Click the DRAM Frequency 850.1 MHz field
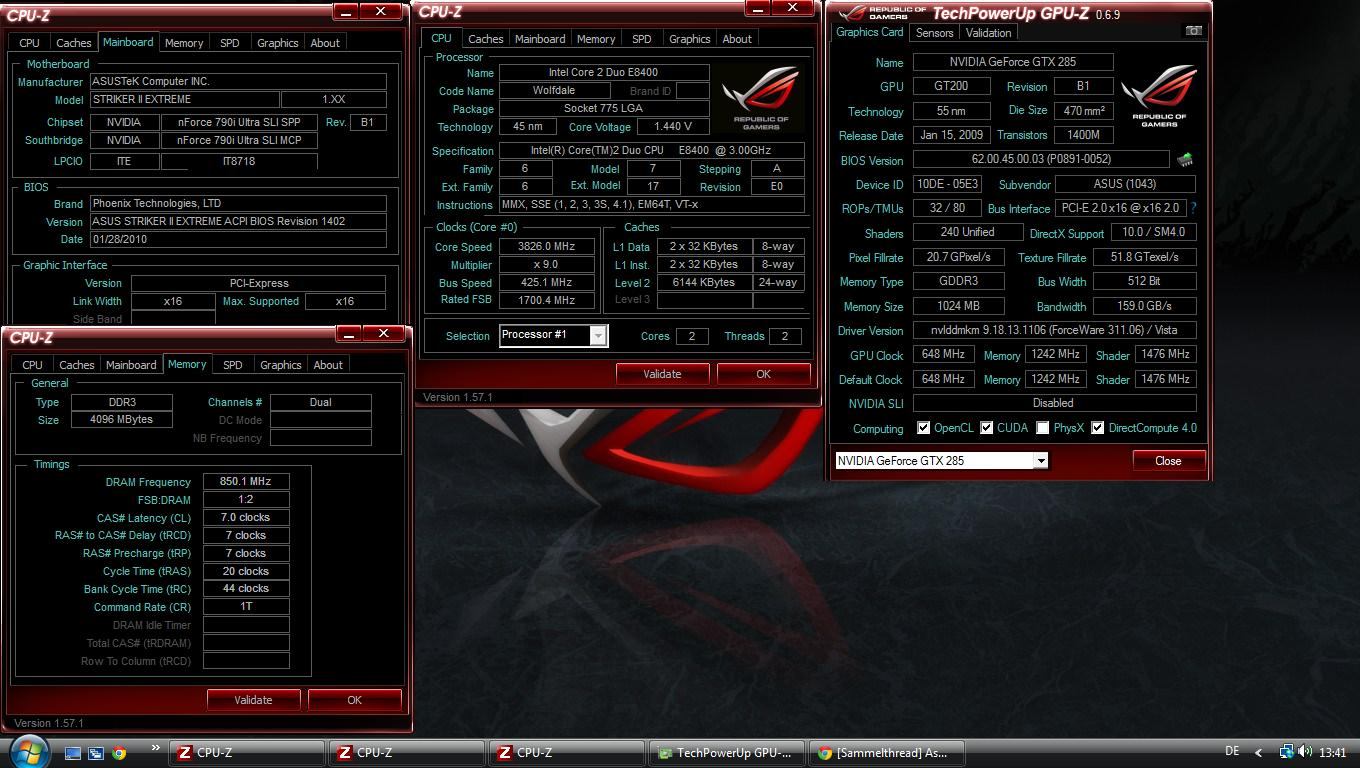 (x=246, y=481)
